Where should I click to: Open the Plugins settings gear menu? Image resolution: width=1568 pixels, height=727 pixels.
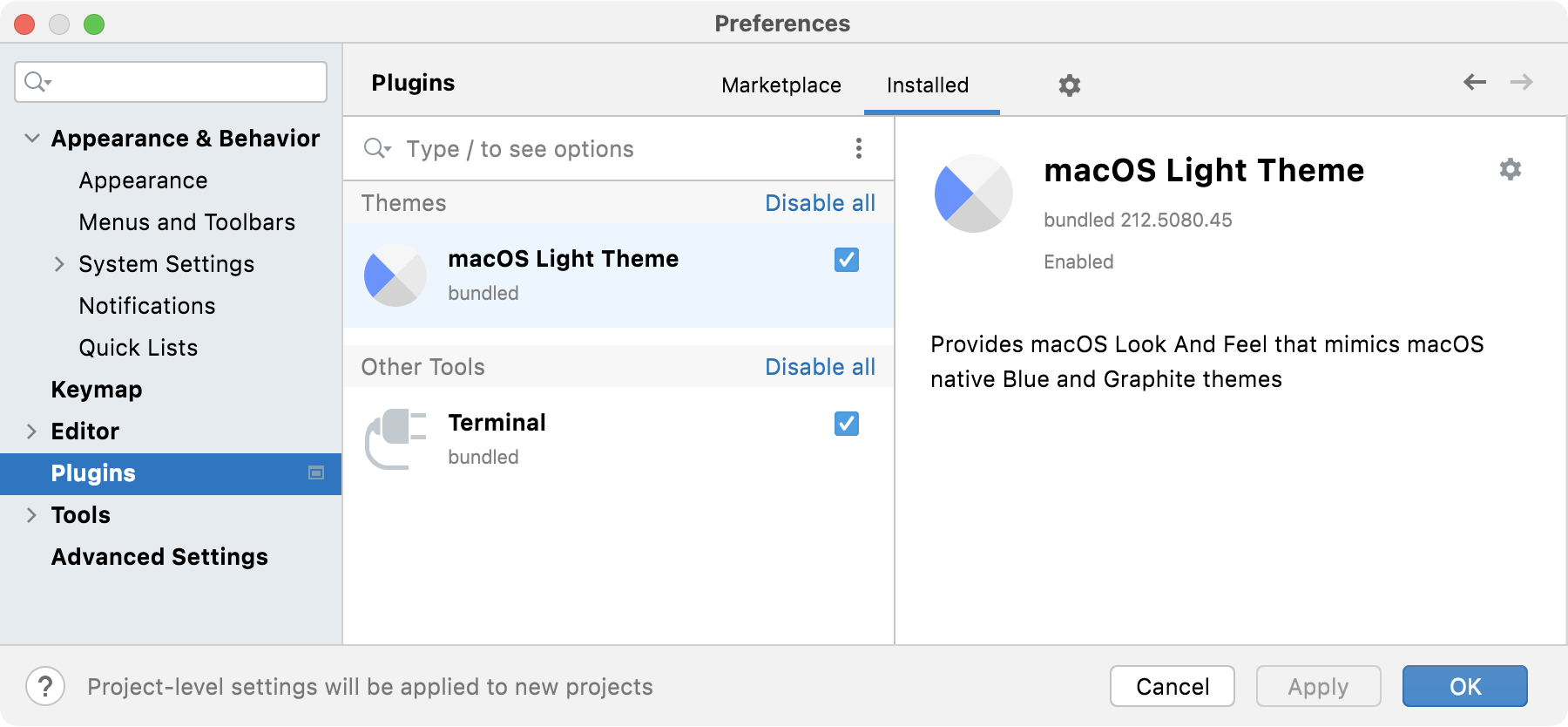tap(1069, 85)
